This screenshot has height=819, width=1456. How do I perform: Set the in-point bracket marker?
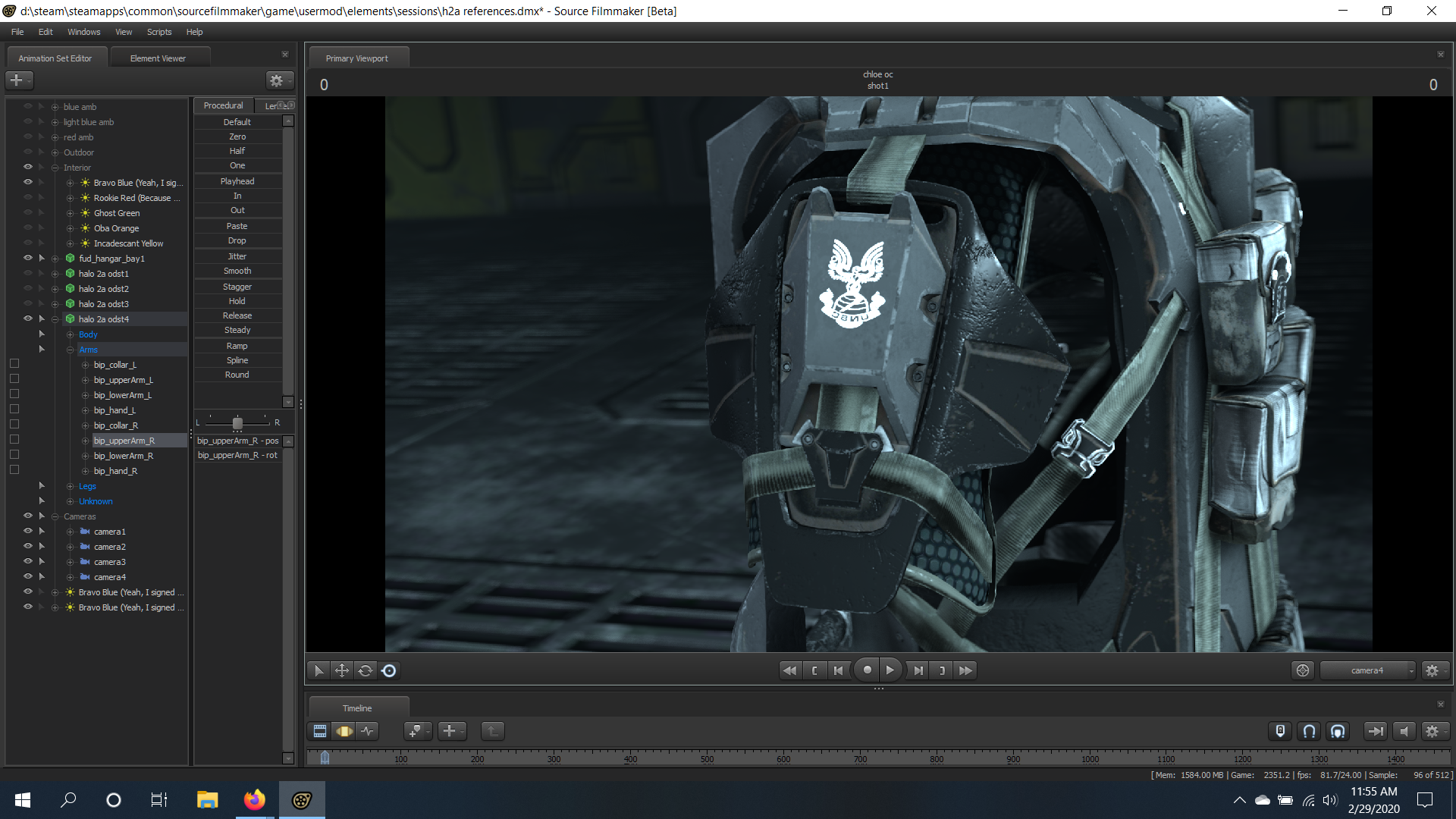click(x=814, y=670)
